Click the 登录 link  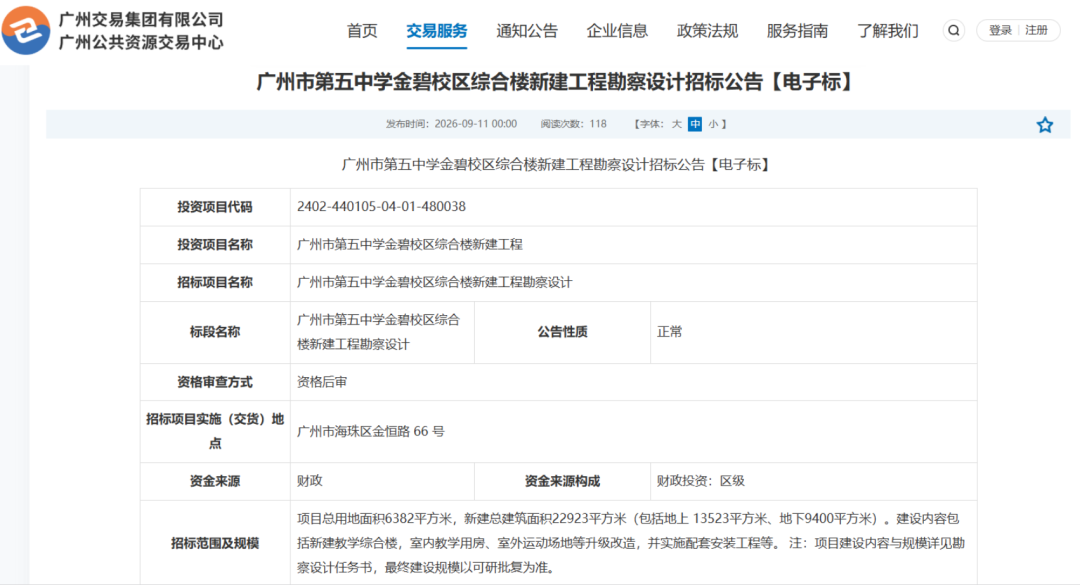1000,30
